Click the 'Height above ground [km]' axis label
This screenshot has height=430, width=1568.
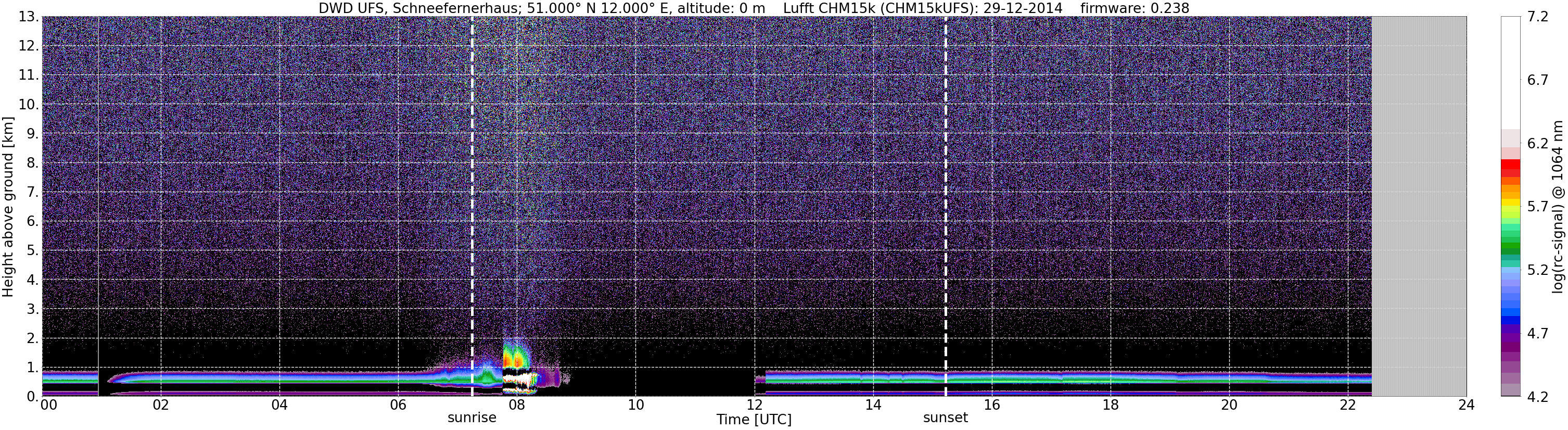[x=8, y=207]
